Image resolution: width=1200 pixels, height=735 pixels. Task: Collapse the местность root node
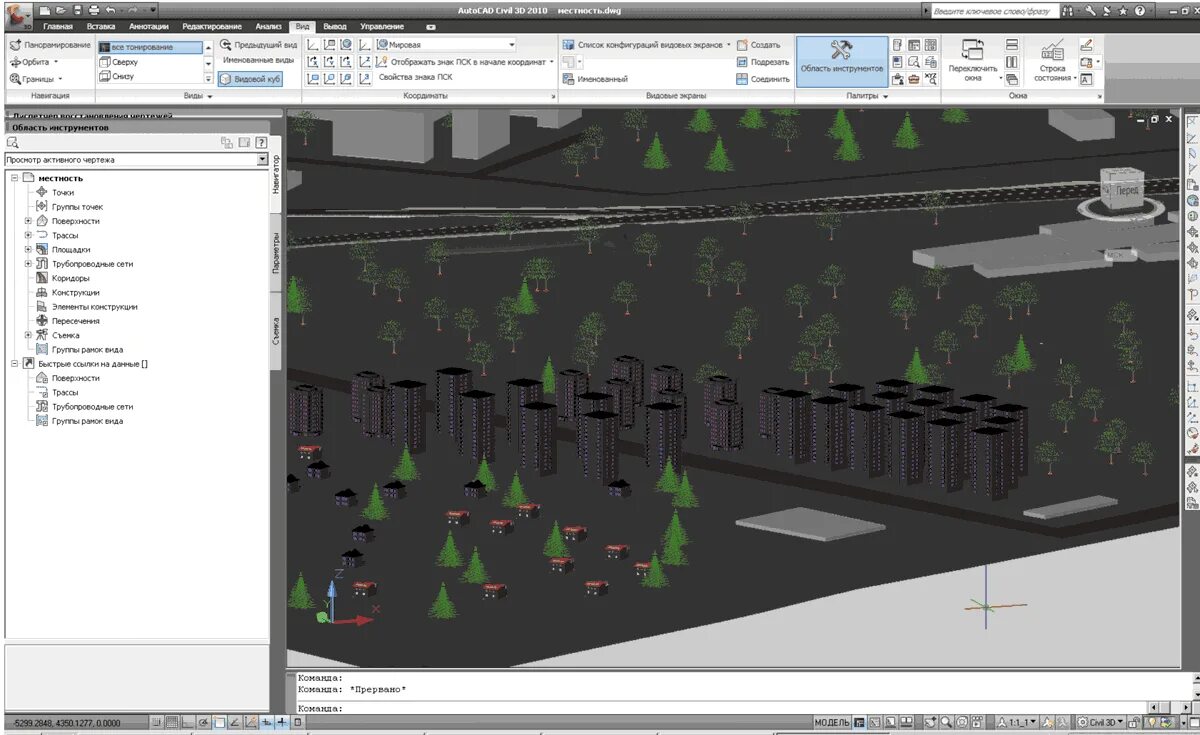point(14,178)
